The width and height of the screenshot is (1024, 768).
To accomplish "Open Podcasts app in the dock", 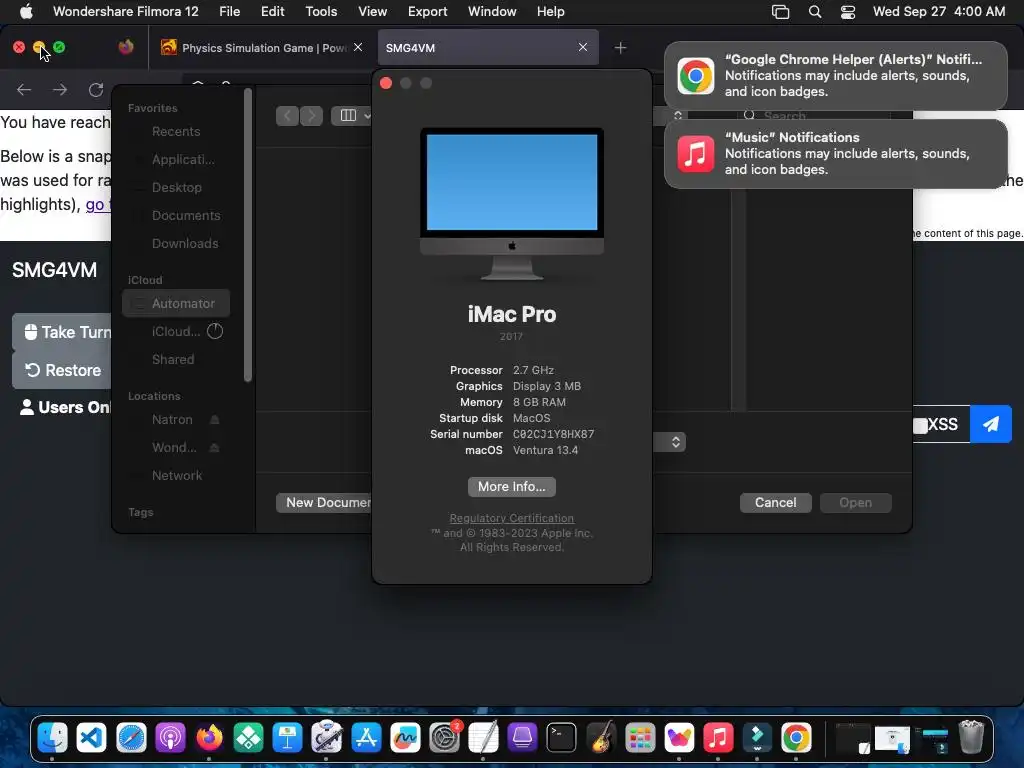I will pyautogui.click(x=170, y=738).
